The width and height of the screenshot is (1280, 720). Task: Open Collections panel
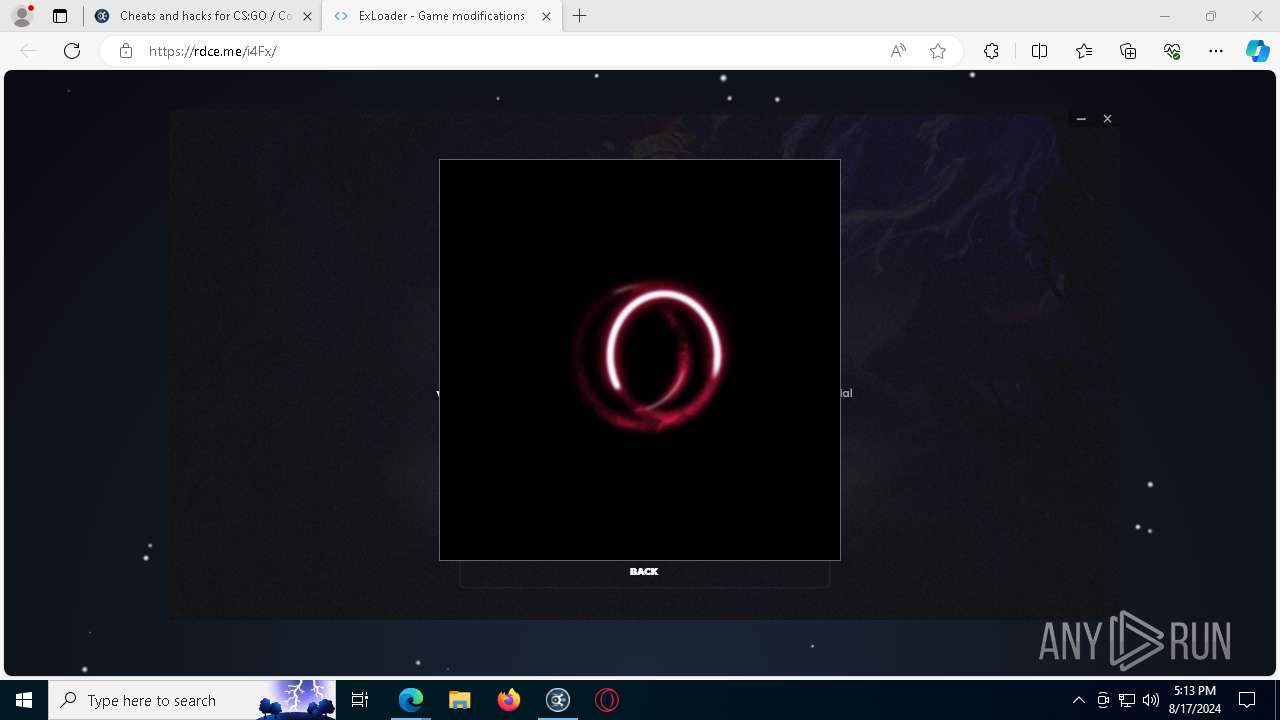[x=1128, y=51]
